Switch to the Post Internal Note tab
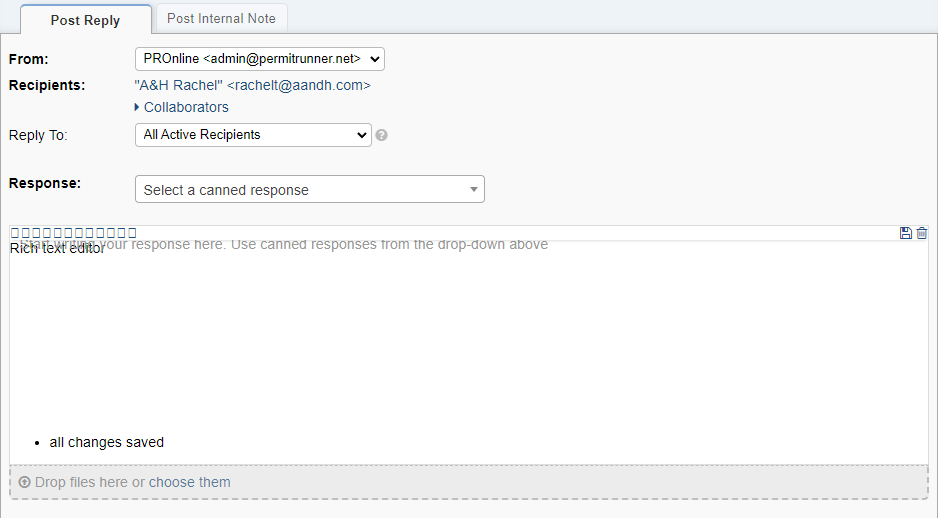The image size is (942, 518). [x=222, y=18]
